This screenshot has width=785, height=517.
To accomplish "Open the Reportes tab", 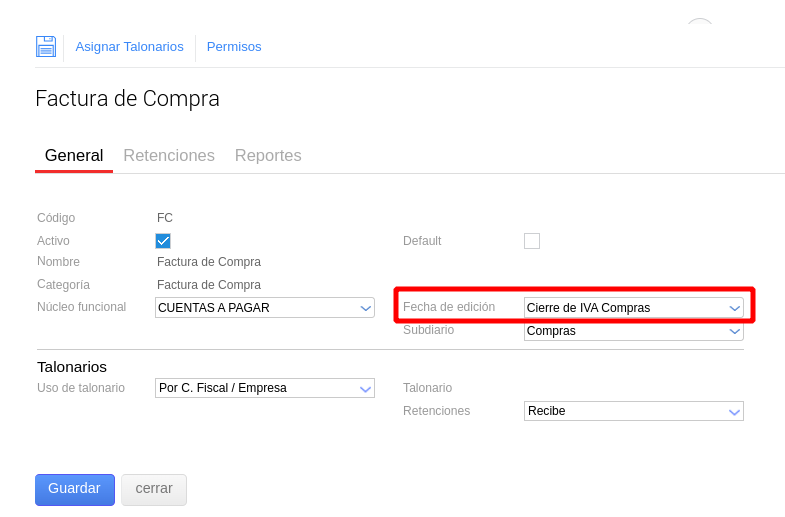I will pos(268,156).
